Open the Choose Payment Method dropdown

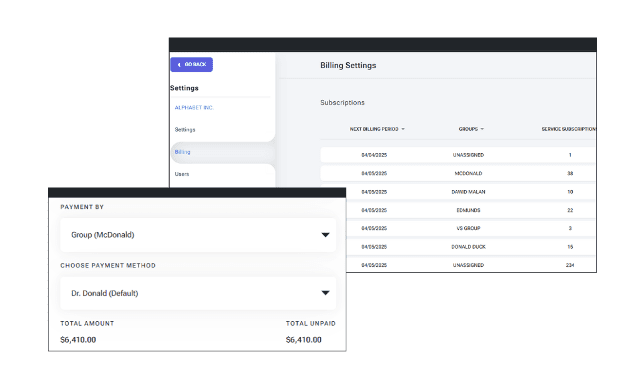coord(198,293)
